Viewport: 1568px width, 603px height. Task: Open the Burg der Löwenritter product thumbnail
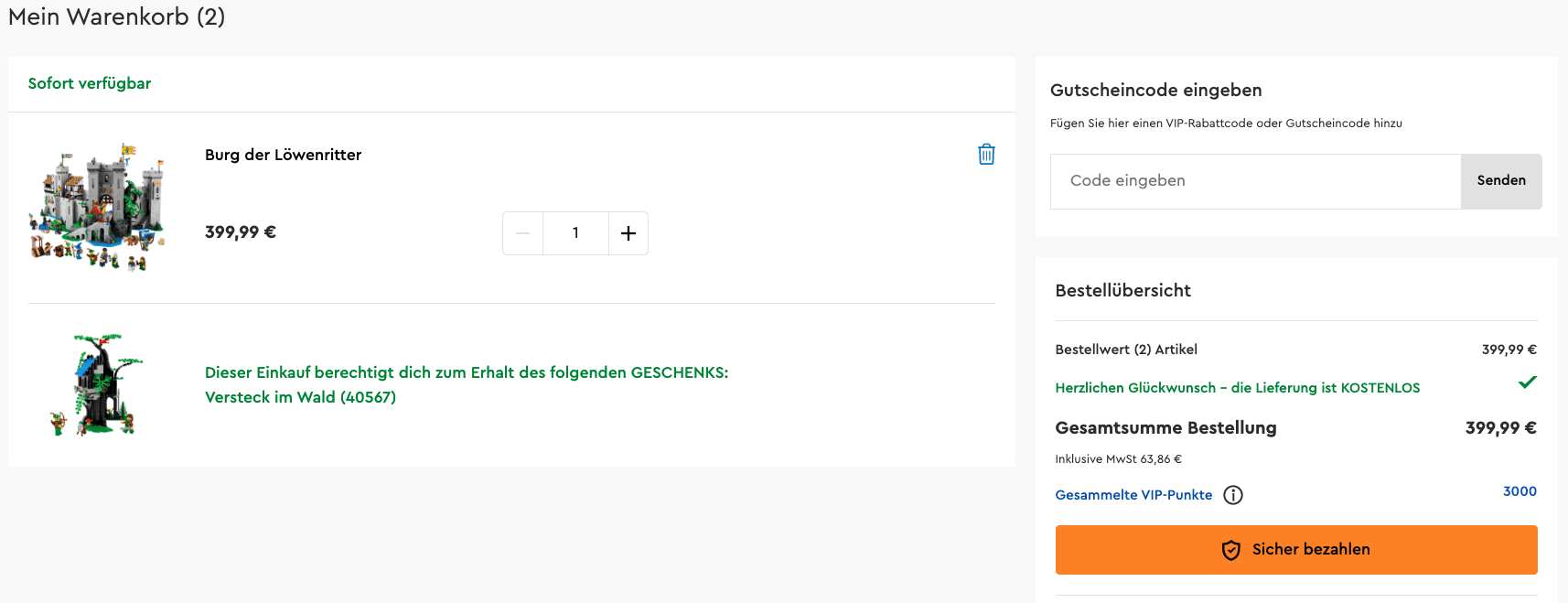pos(97,207)
